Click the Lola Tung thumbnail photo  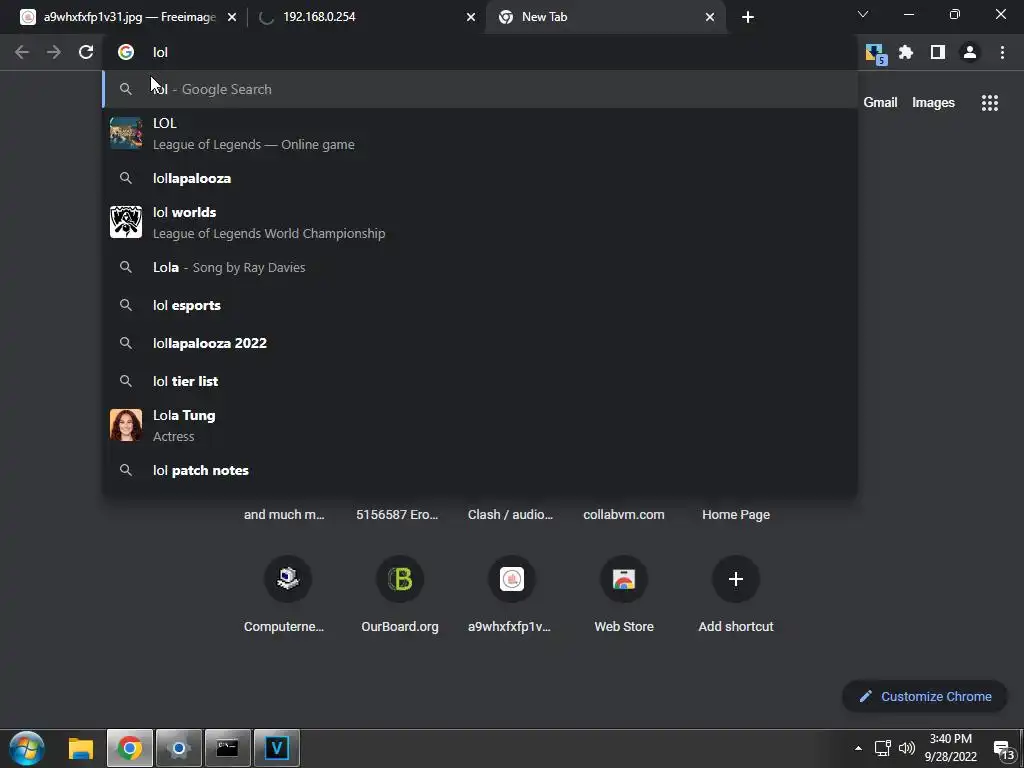(126, 425)
